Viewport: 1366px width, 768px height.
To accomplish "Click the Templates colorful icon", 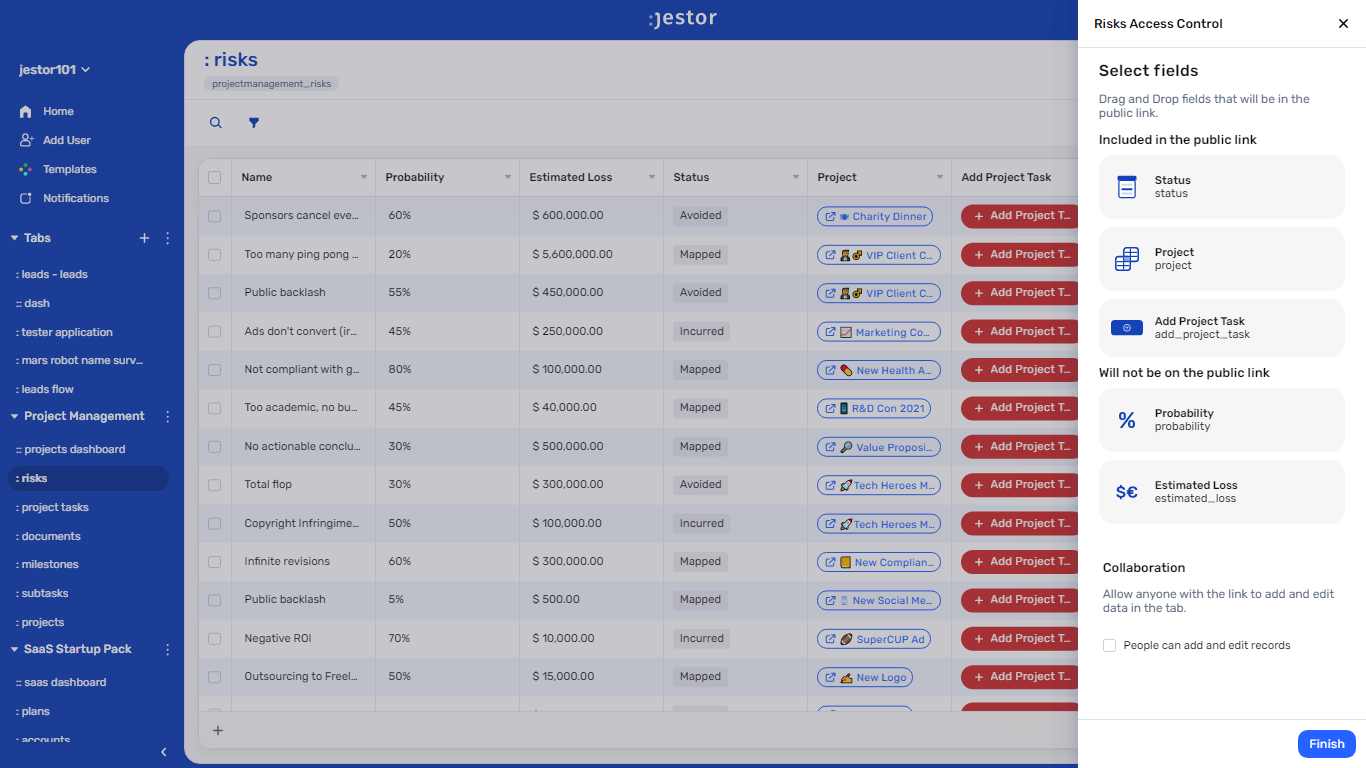I will tap(26, 170).
